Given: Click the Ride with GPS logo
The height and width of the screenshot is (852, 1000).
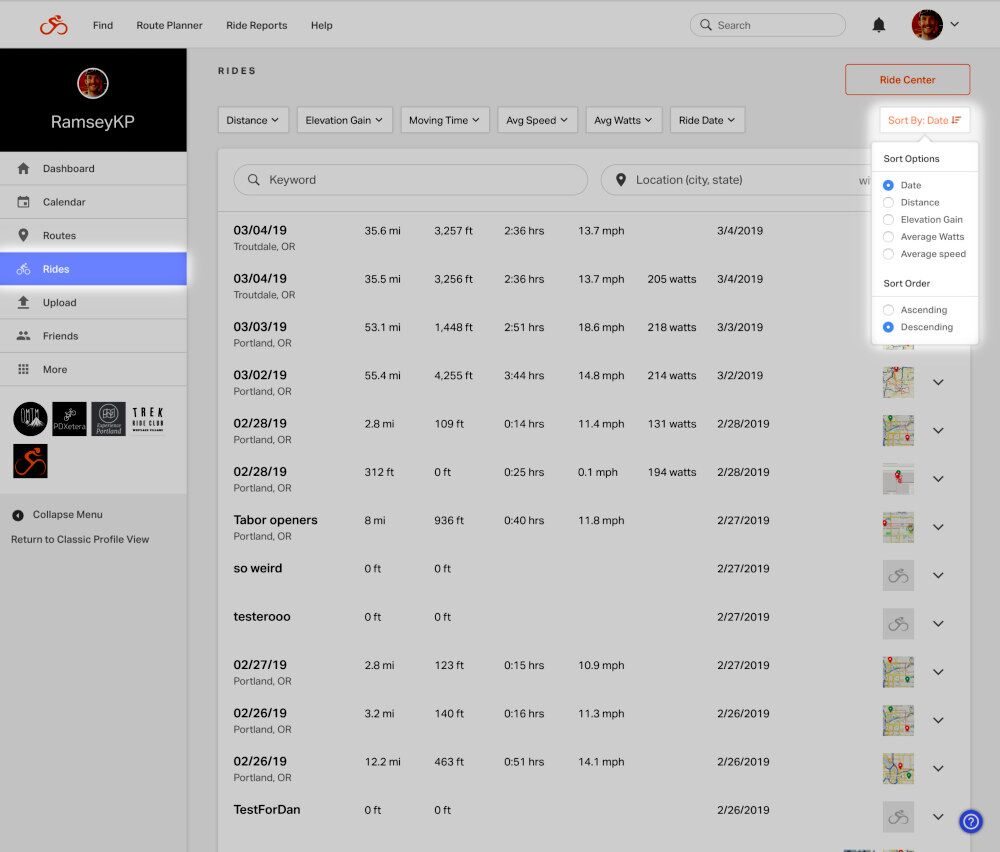Looking at the screenshot, I should pyautogui.click(x=54, y=25).
